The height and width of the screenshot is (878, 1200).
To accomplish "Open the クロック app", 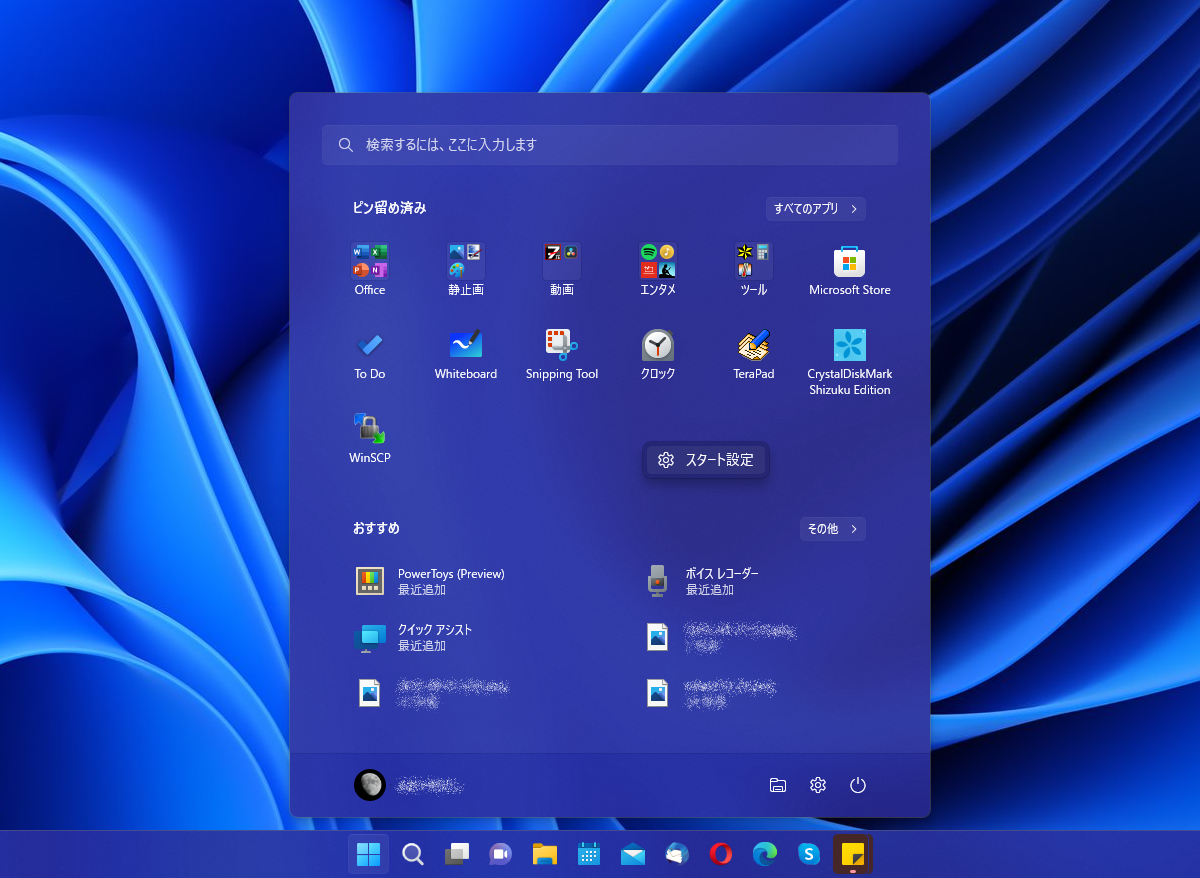I will pyautogui.click(x=657, y=354).
